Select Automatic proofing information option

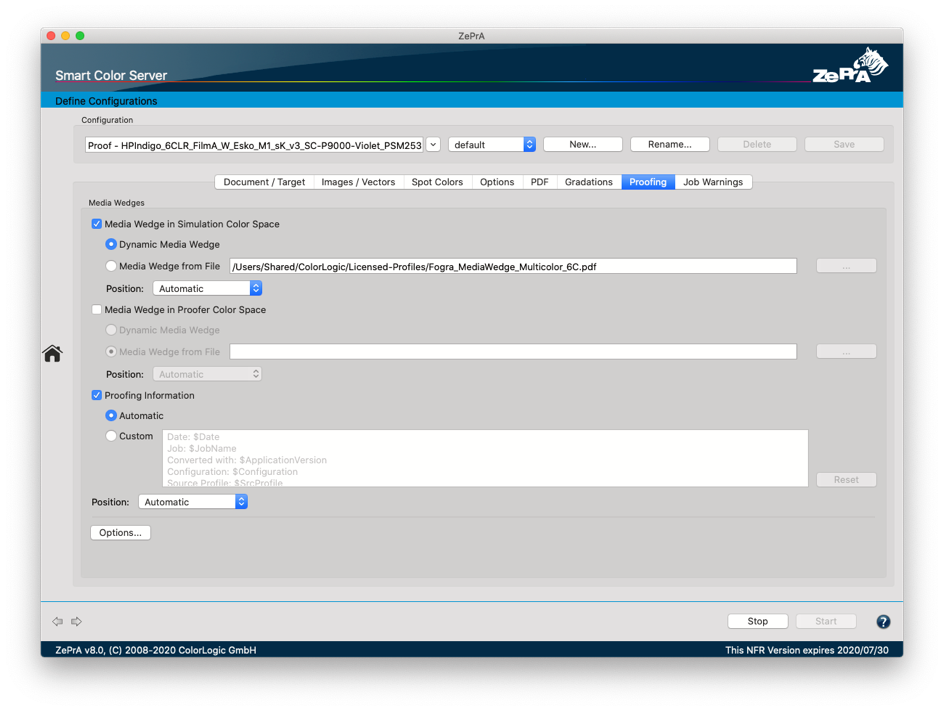point(111,415)
